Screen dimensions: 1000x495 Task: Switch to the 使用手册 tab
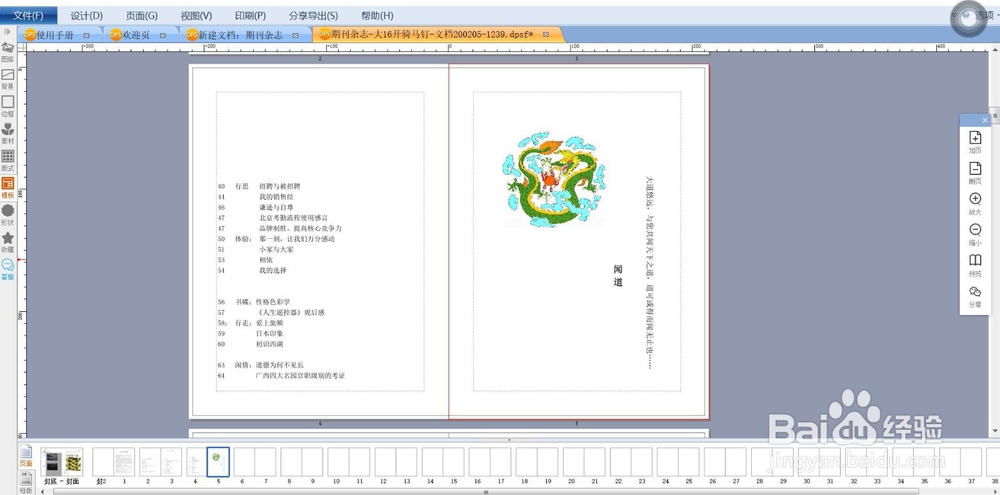[54, 35]
